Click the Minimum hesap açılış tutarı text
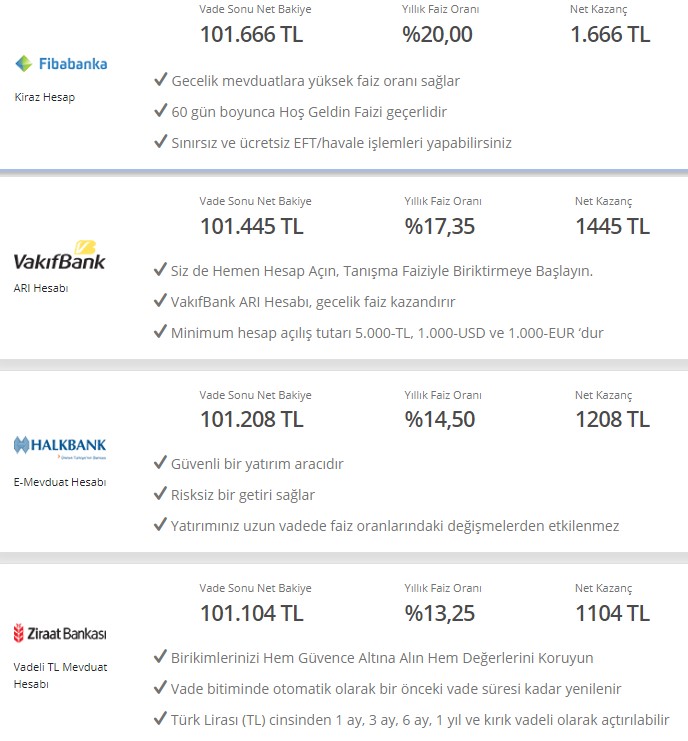 tap(387, 333)
